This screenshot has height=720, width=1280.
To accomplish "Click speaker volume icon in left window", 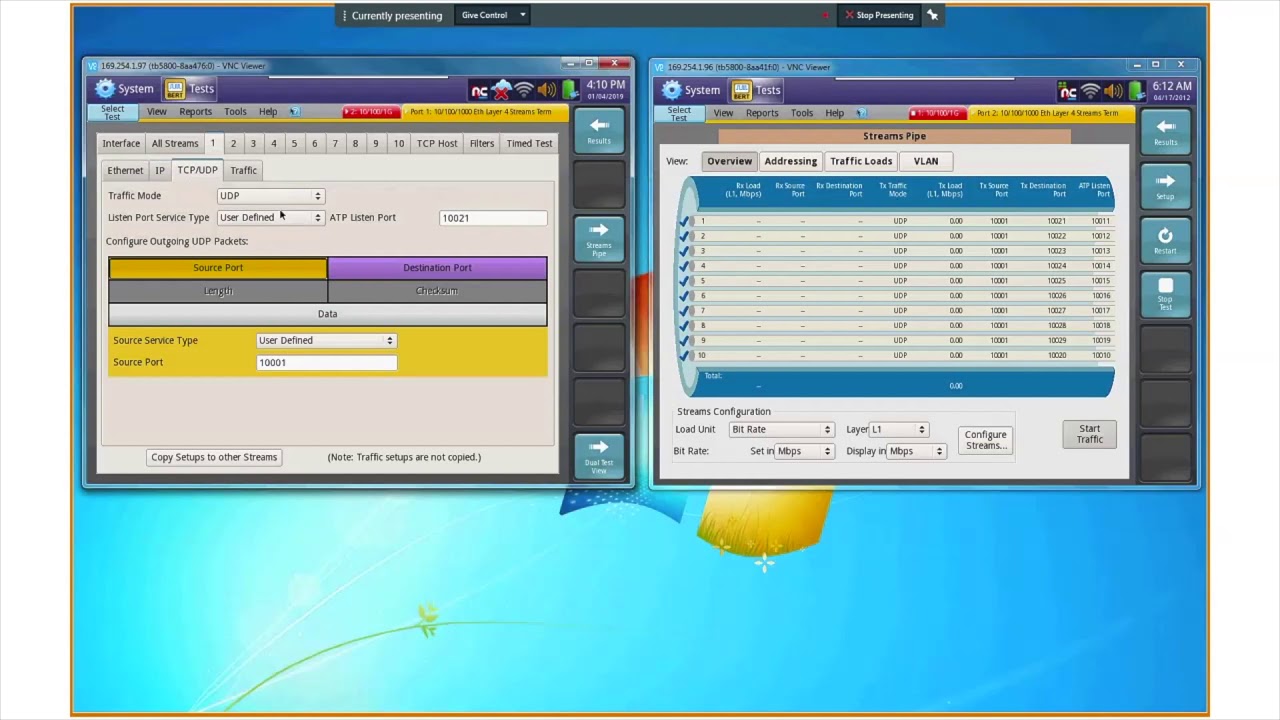I will click(x=546, y=91).
